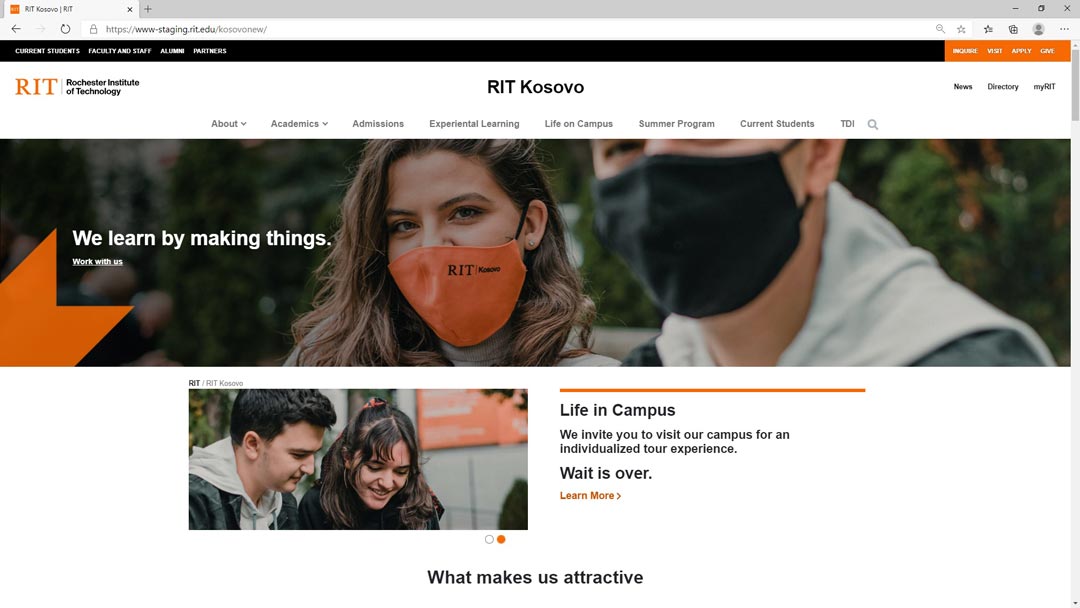The height and width of the screenshot is (608, 1080).
Task: Select the second orange carousel dot
Action: tap(501, 539)
